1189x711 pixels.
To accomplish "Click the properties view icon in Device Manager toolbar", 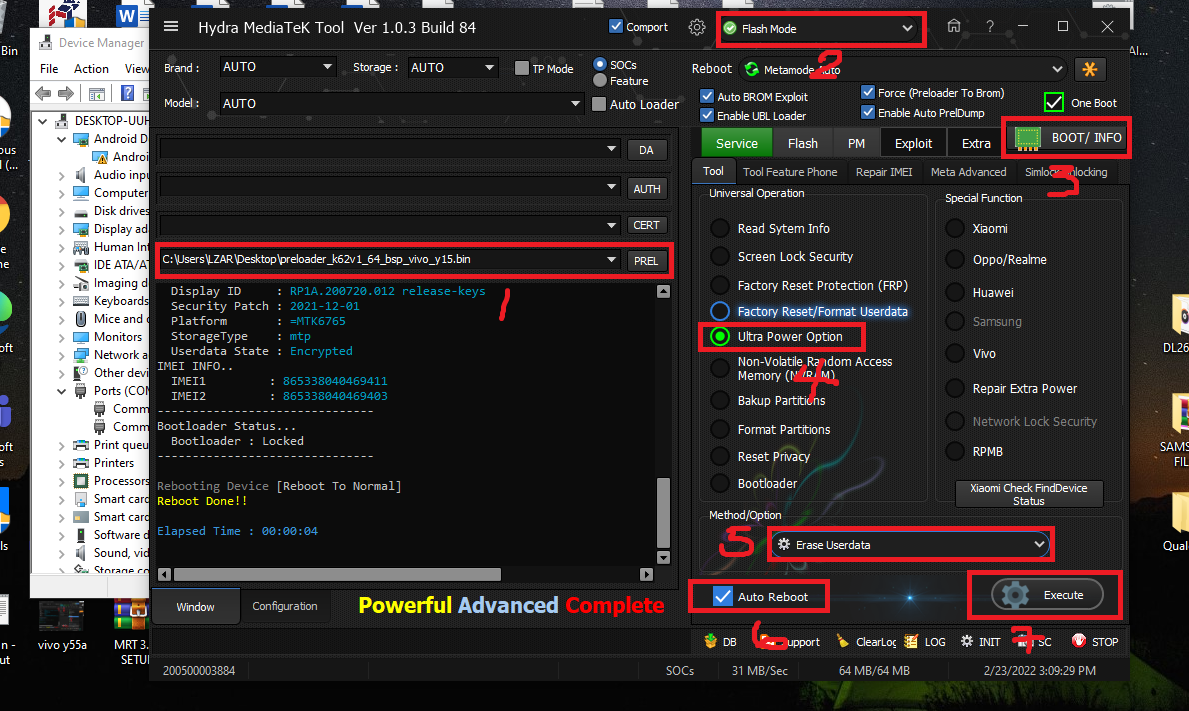I will click(97, 93).
